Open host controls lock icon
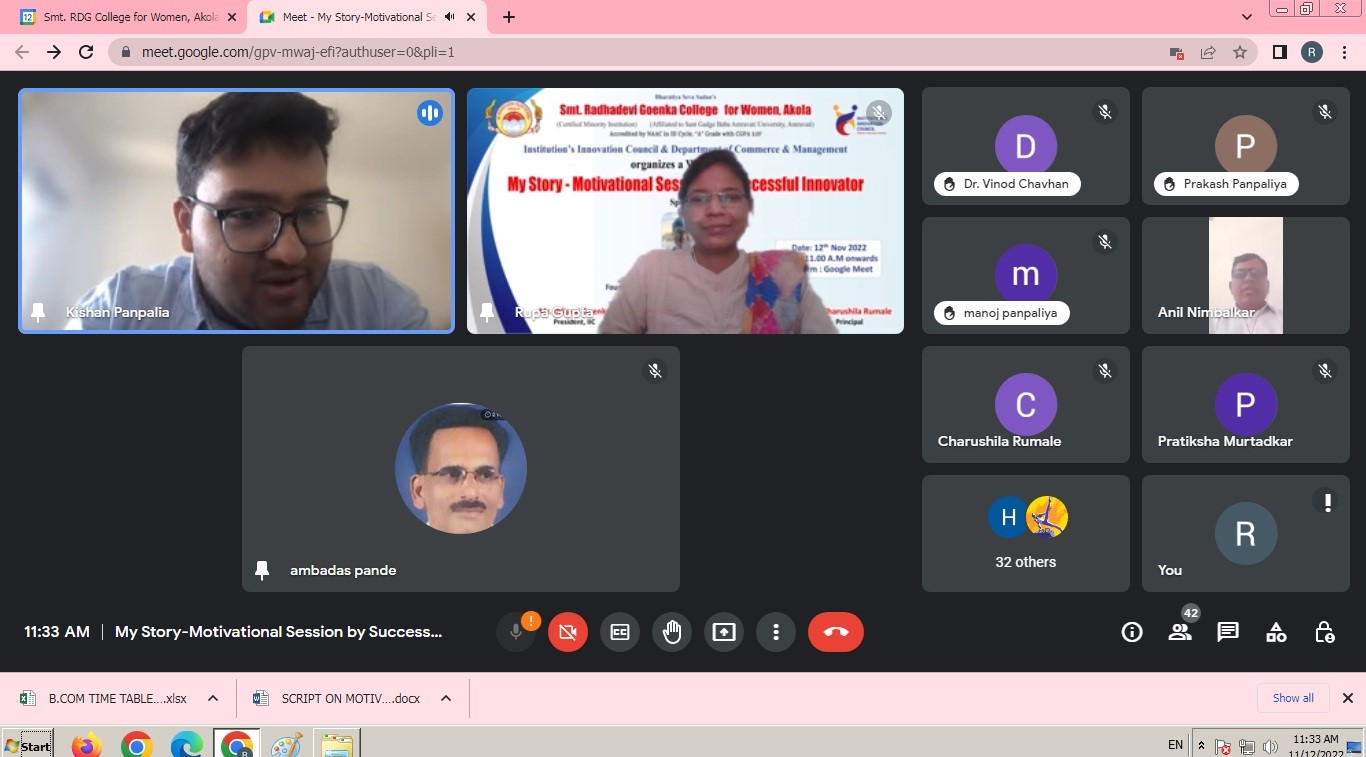 [x=1324, y=632]
